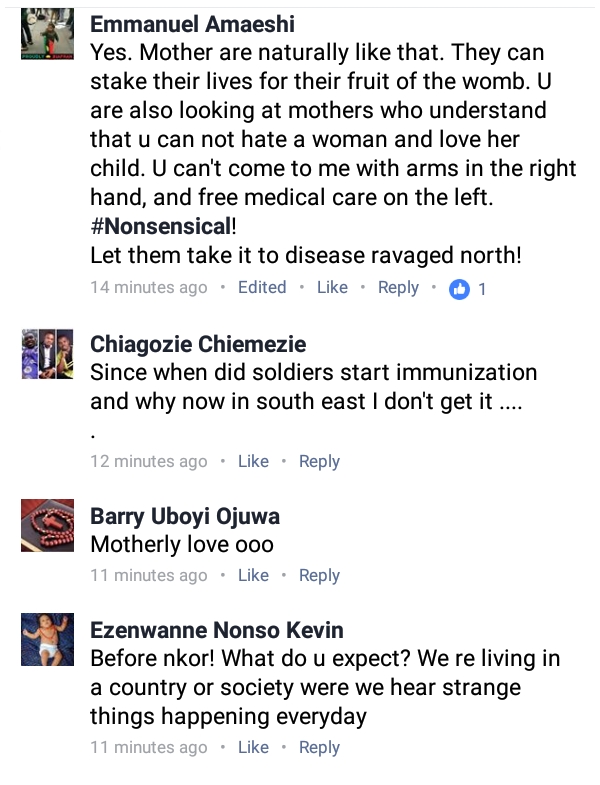Reply to Barry Uboyi Ojuwa's comment

320,576
